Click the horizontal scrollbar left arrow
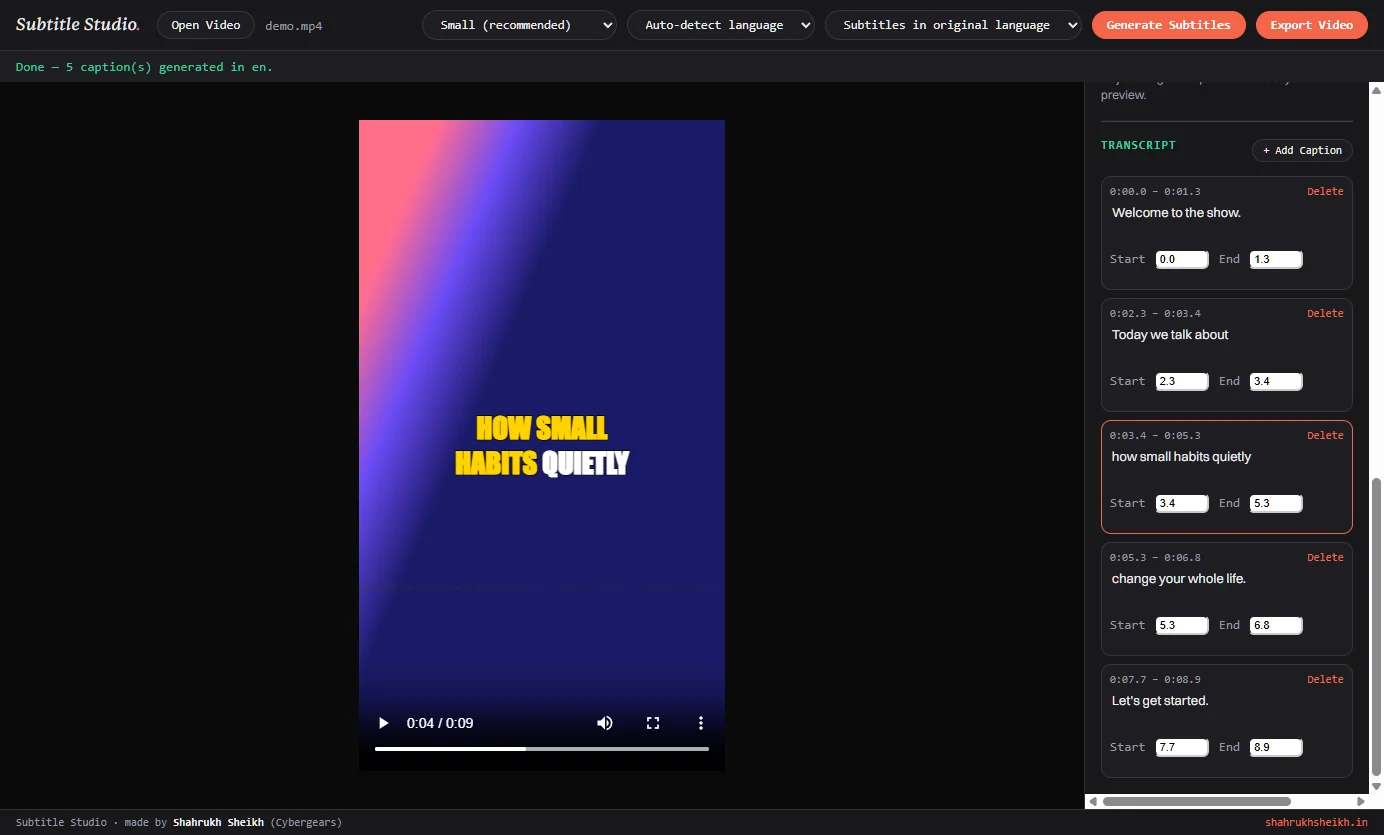 tap(1093, 801)
